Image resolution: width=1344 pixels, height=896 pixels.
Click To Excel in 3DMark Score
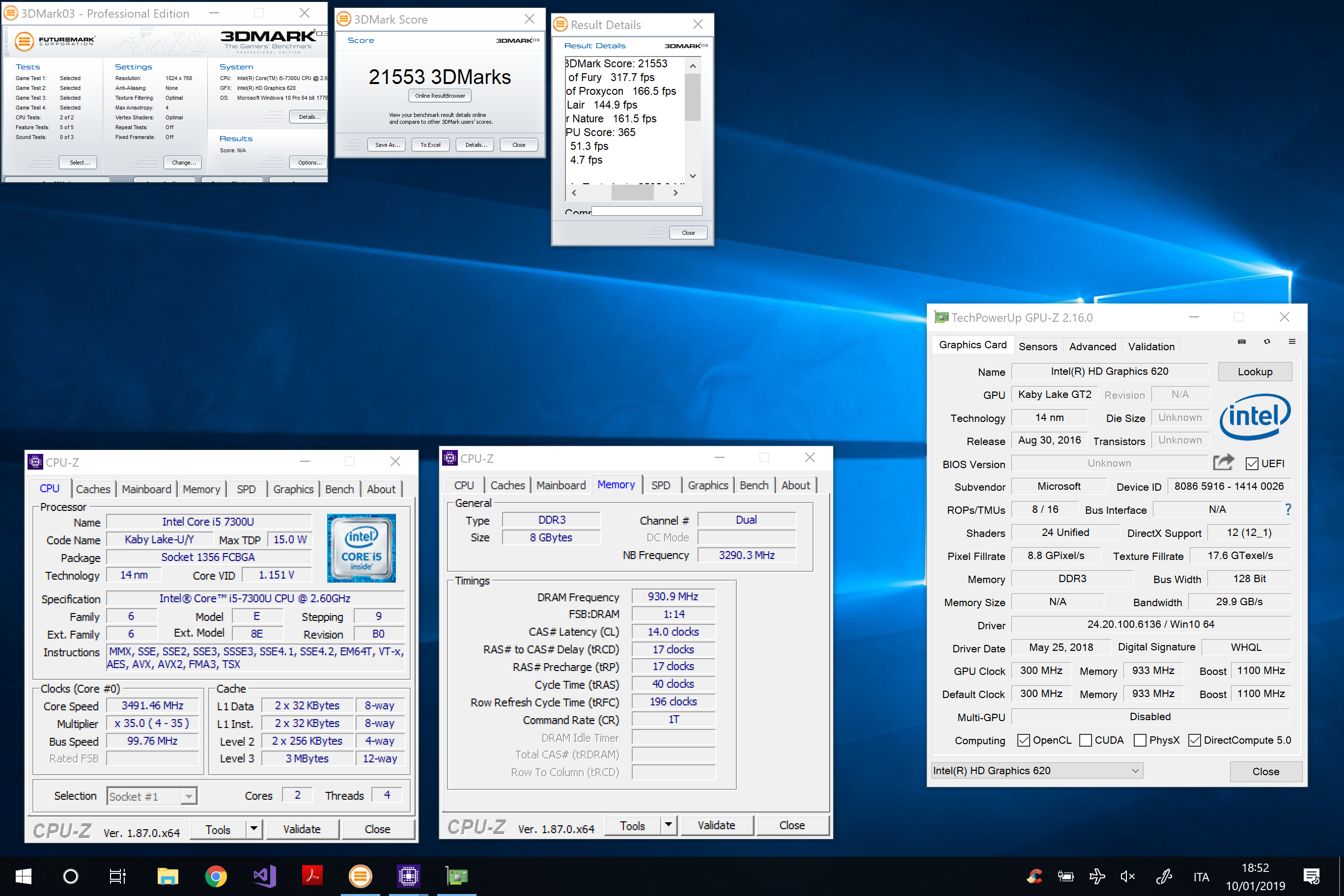click(430, 144)
